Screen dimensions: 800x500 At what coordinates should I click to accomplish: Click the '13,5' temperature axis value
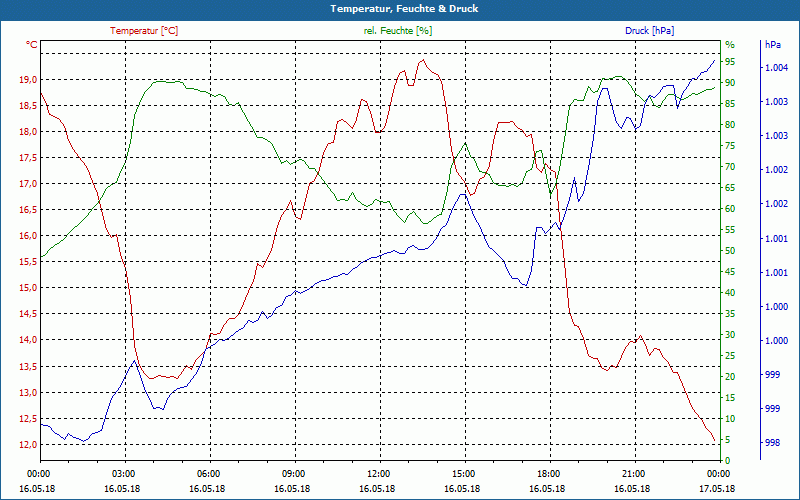29,366
